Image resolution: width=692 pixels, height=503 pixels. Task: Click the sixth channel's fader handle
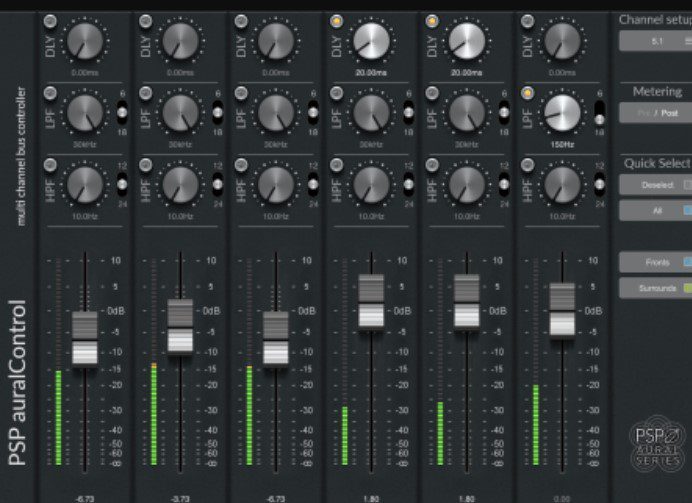click(562, 310)
